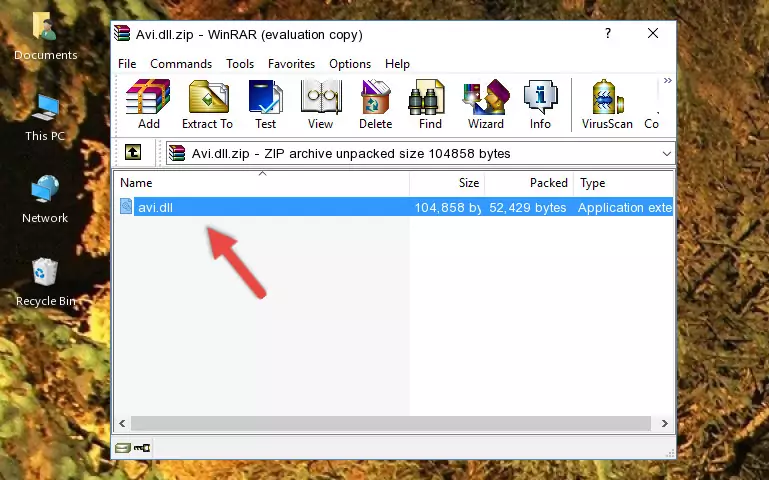Select This PC desktop icon

pos(45,118)
